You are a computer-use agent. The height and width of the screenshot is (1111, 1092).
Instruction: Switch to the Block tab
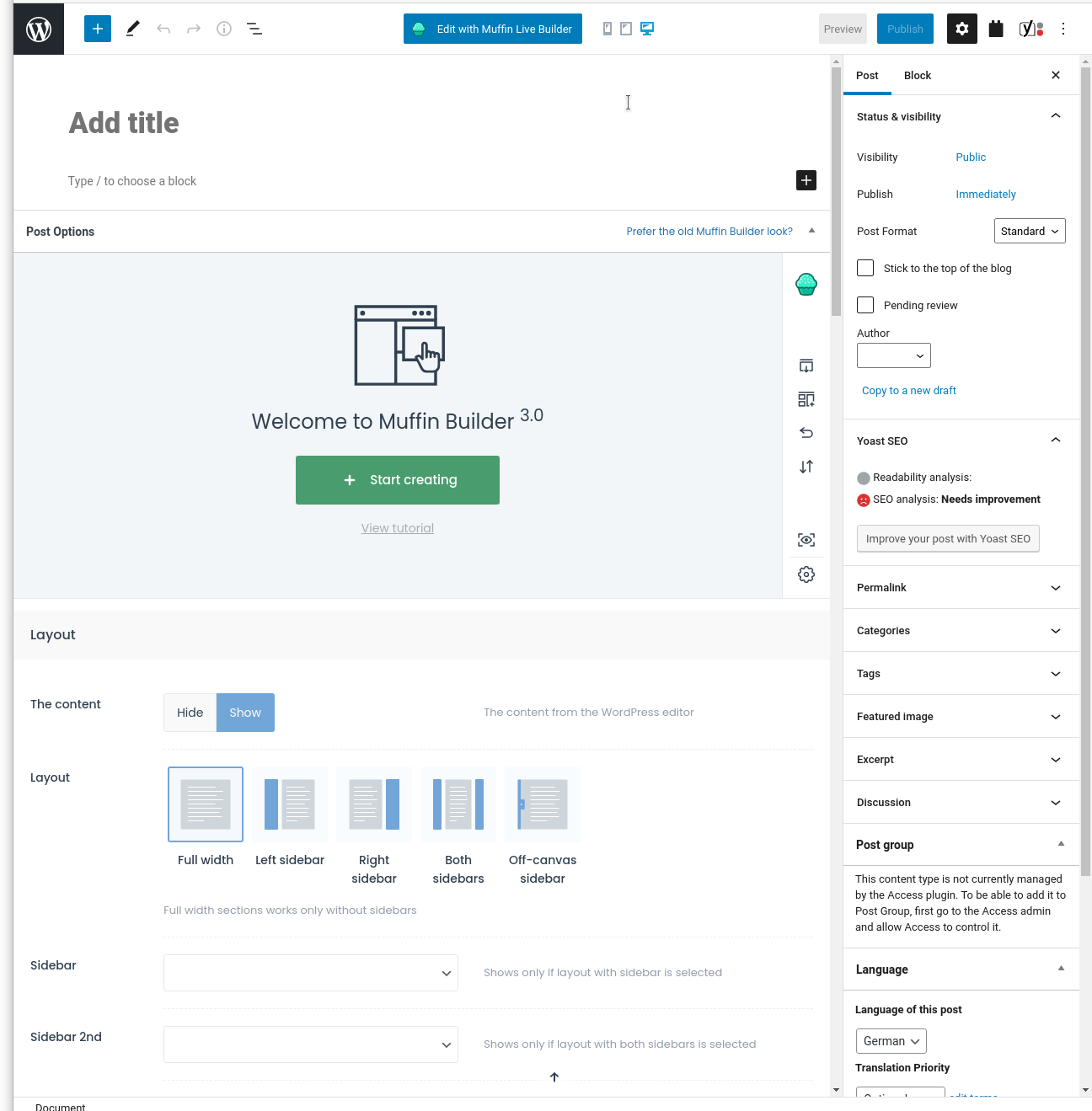918,75
